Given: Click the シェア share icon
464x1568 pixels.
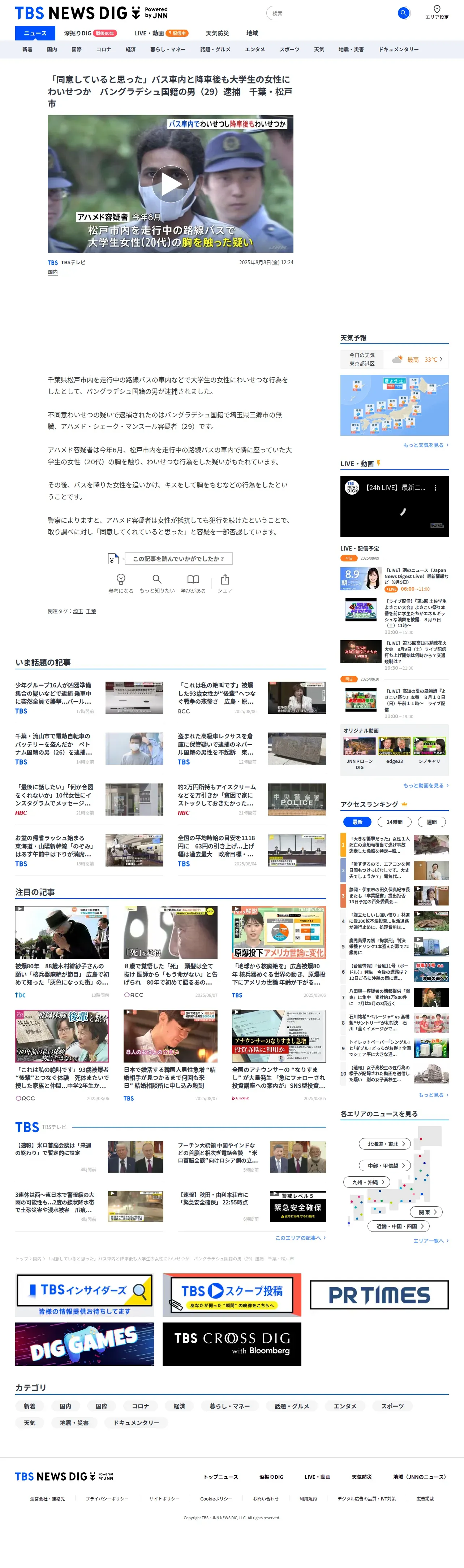Looking at the screenshot, I should [x=225, y=579].
